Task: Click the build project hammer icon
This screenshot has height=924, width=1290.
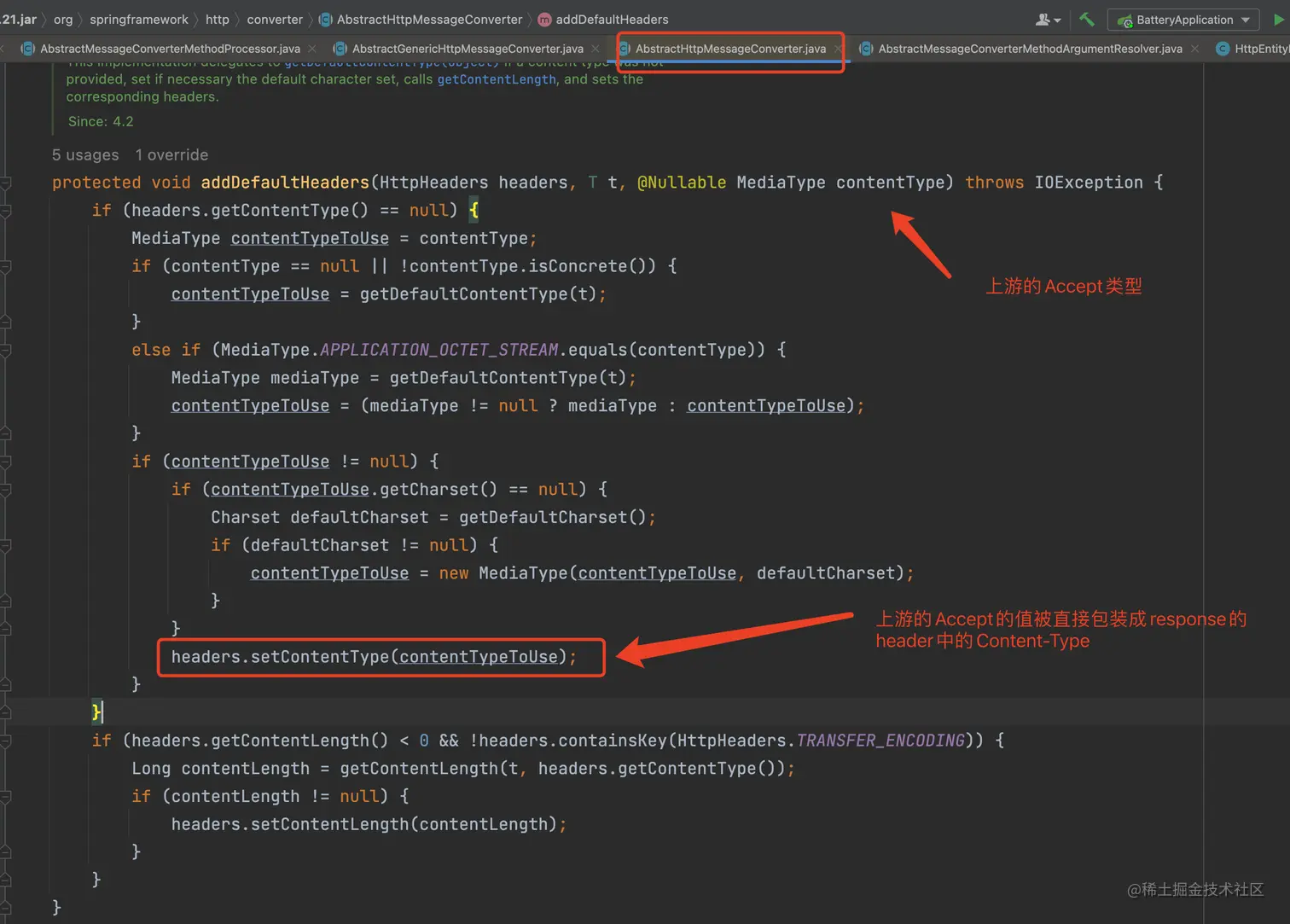Action: coord(1087,19)
